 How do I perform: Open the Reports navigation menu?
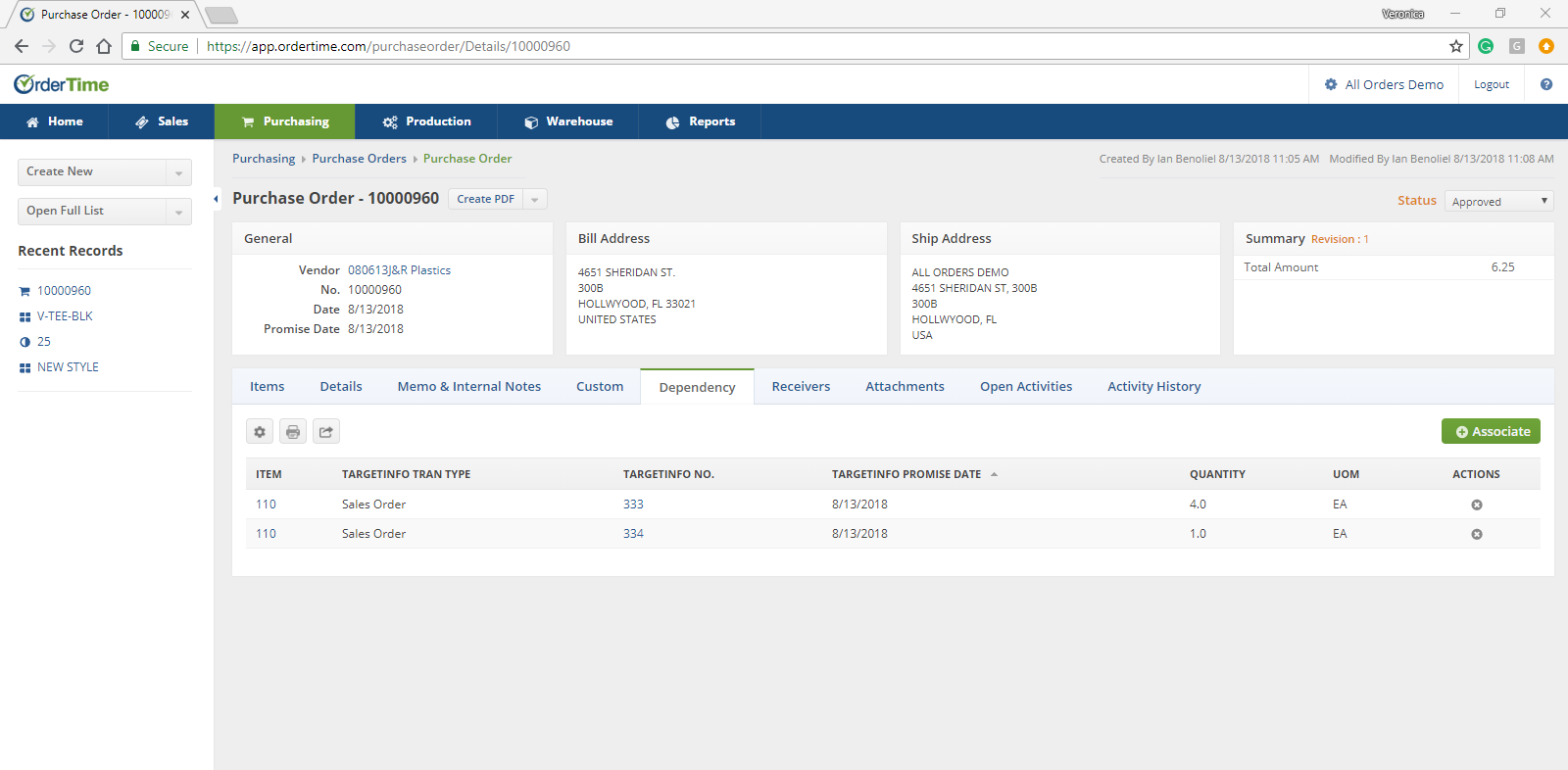pos(700,121)
